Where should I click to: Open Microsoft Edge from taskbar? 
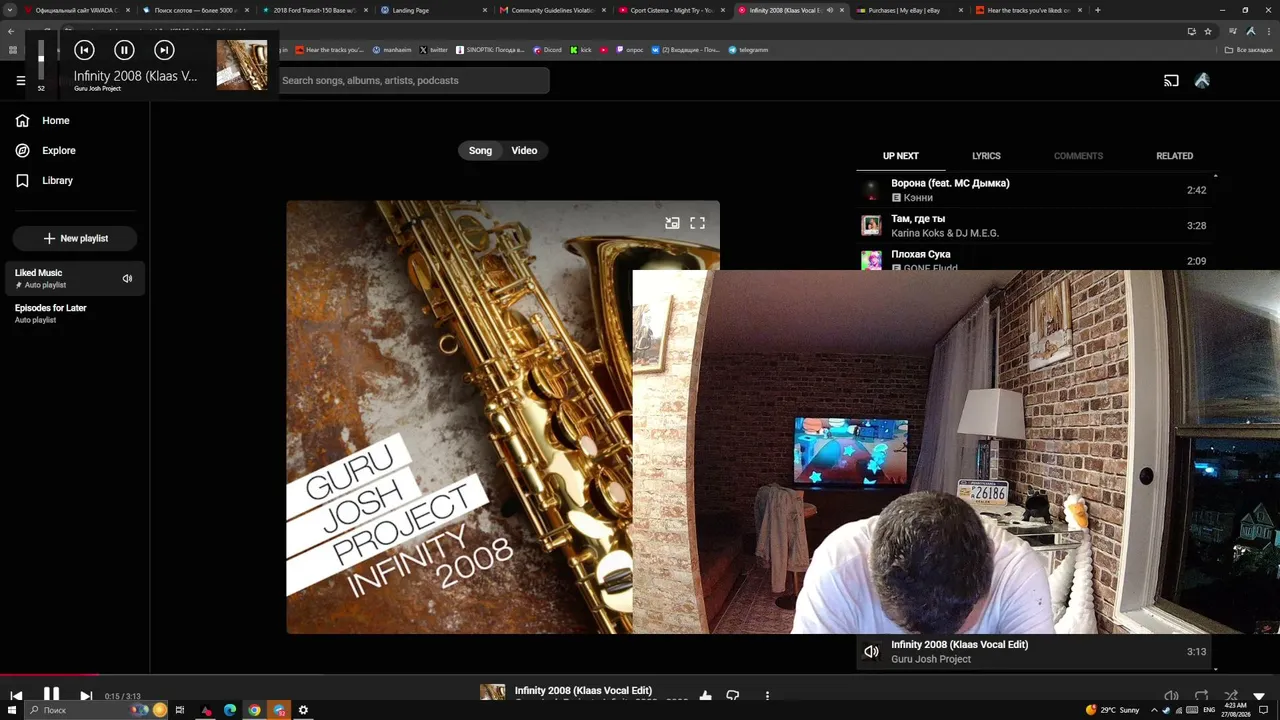[230, 710]
